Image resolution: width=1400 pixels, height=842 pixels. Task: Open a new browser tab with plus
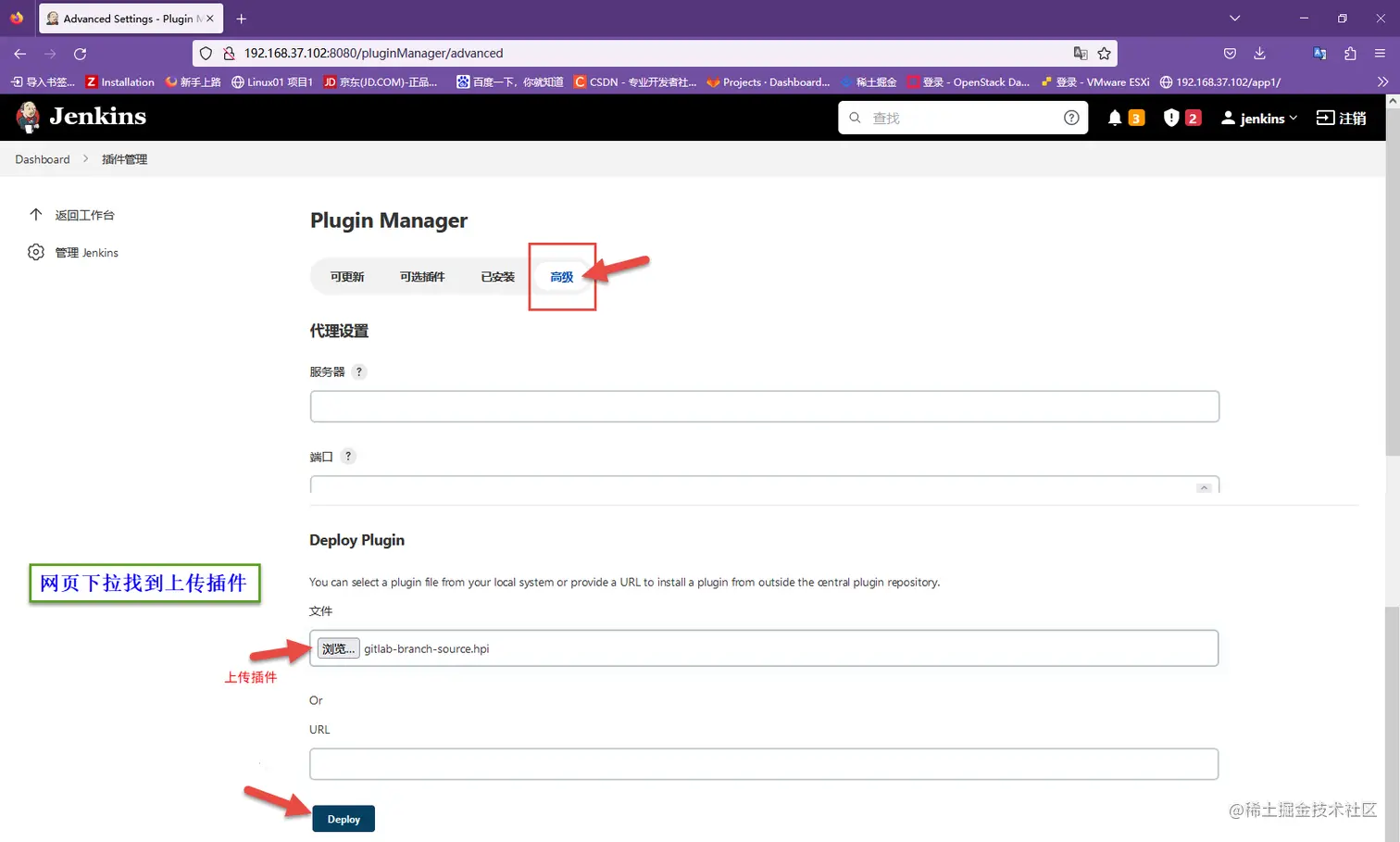coord(241,19)
